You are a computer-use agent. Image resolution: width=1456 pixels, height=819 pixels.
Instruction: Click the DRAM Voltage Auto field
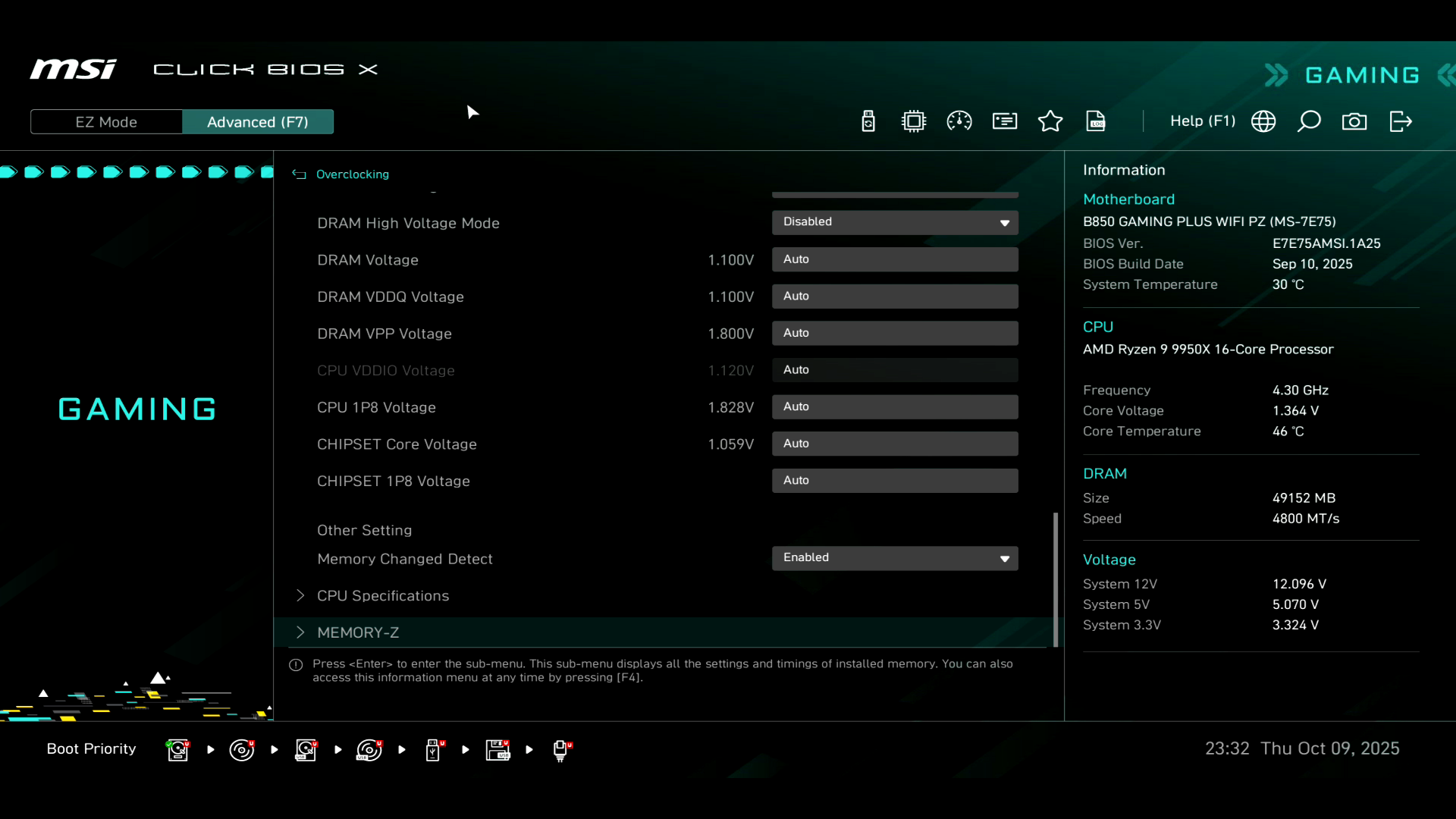tap(895, 259)
